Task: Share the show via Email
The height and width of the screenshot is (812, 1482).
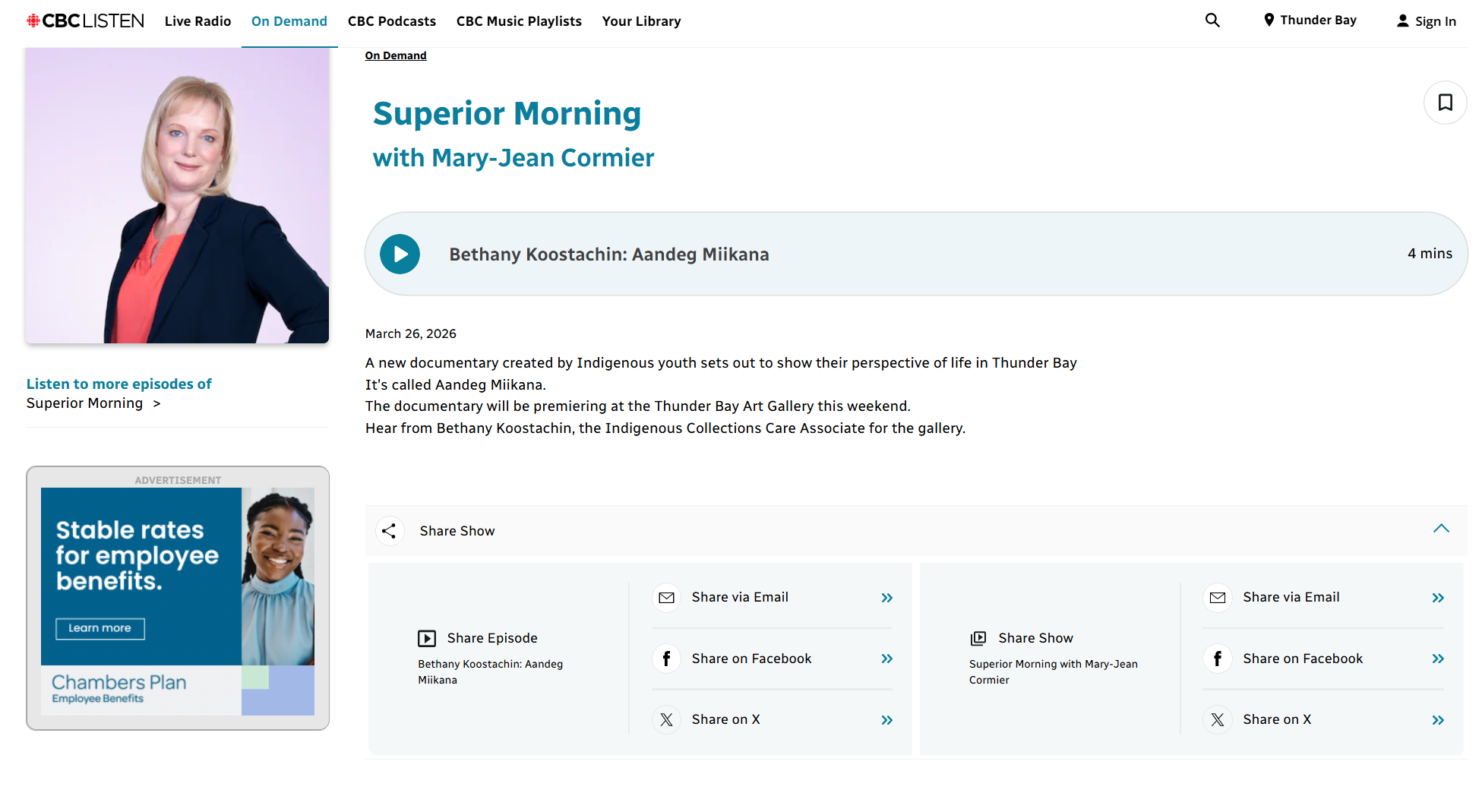Action: click(1323, 598)
